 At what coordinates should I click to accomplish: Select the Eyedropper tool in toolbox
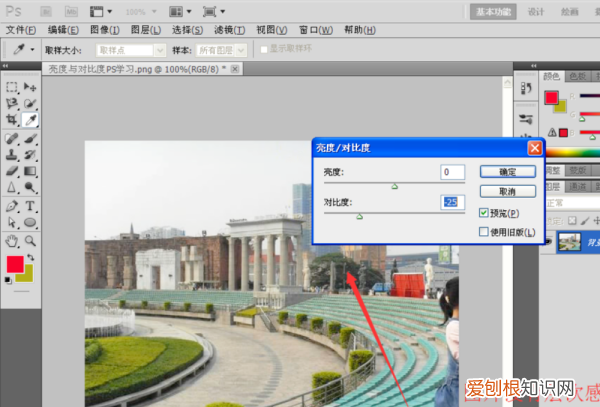pyautogui.click(x=30, y=120)
